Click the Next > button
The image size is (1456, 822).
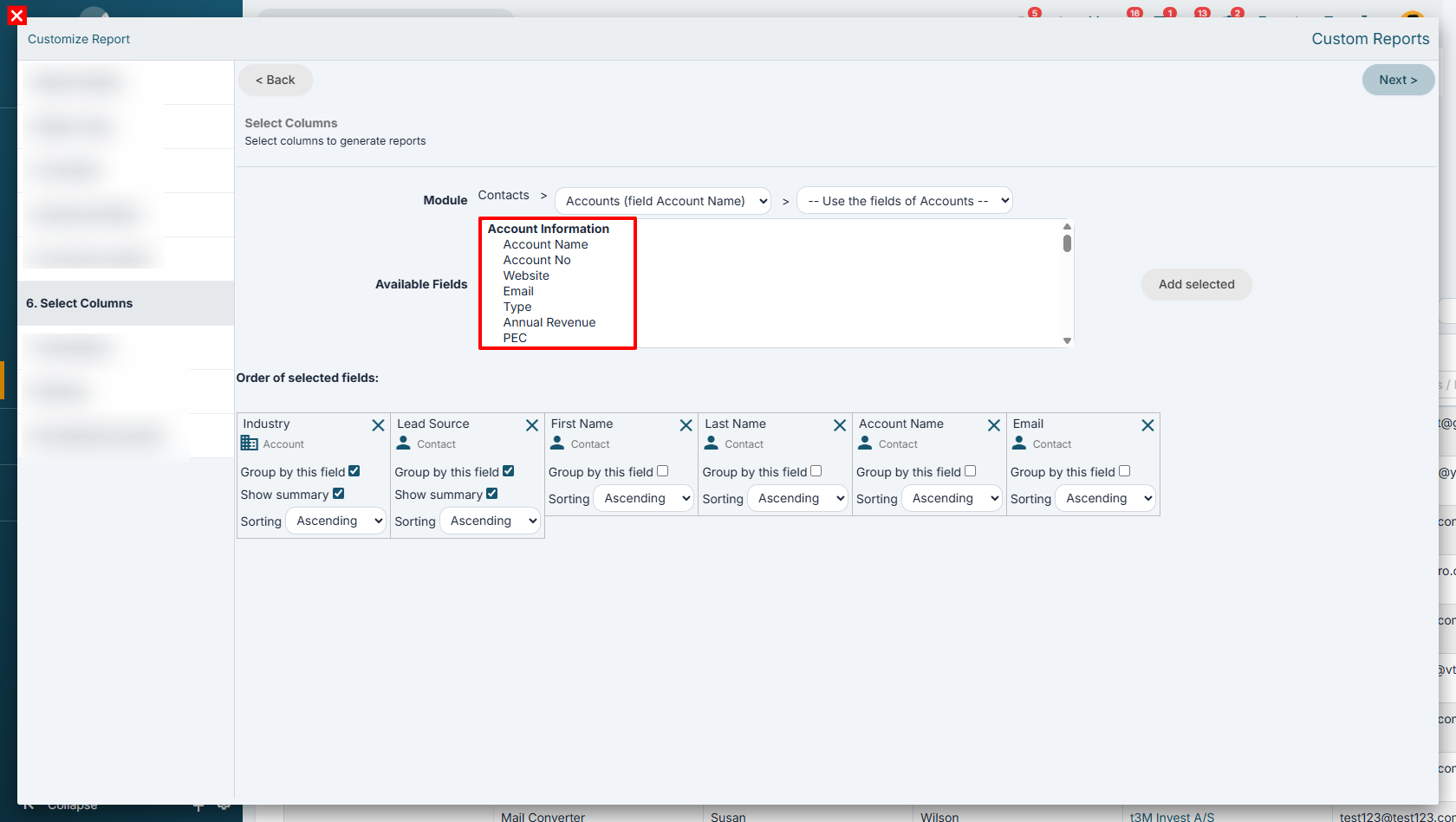click(x=1398, y=80)
